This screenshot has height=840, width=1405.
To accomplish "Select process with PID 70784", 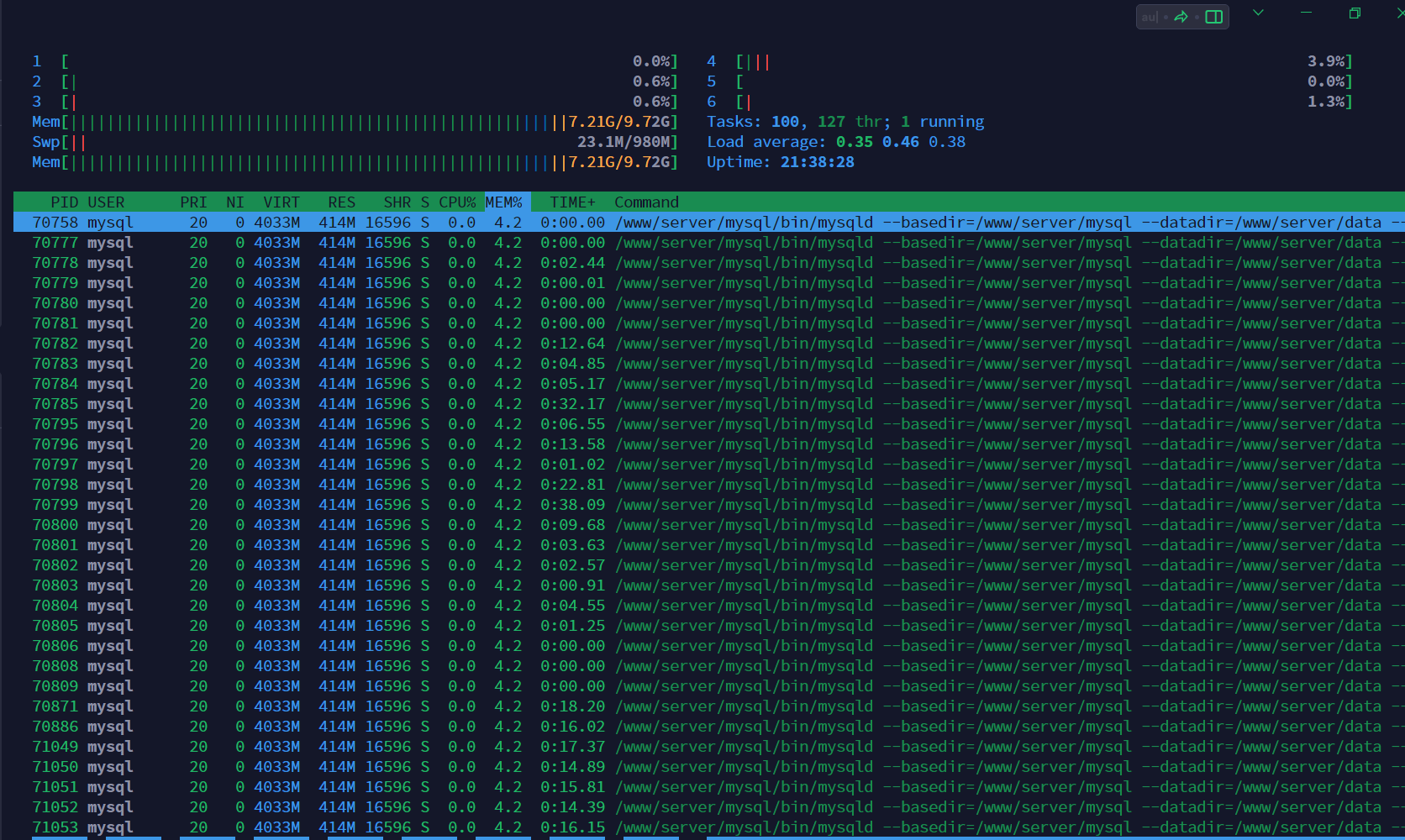I will click(x=709, y=384).
